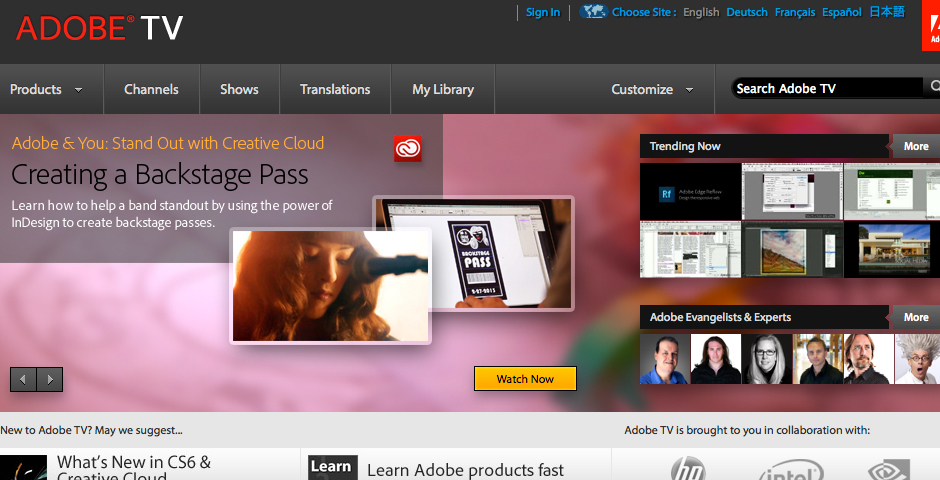
Task: Click the singer with microphone image
Action: (330, 286)
